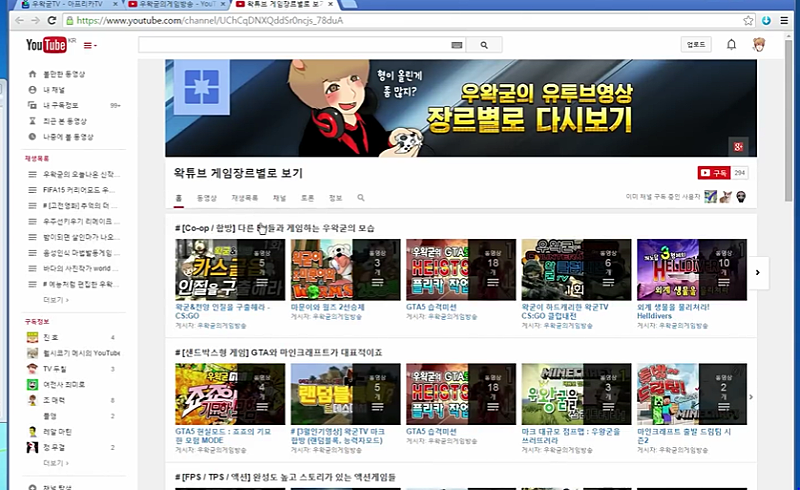Open the notifications bell

pyautogui.click(x=731, y=44)
